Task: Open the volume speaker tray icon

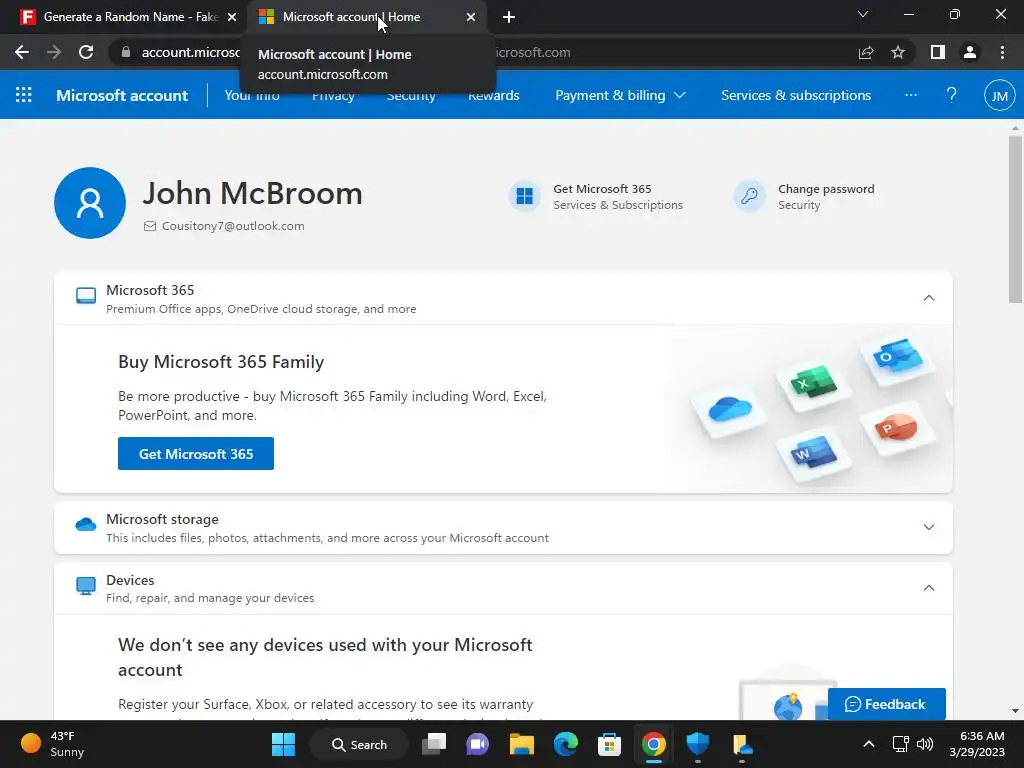Action: (925, 744)
